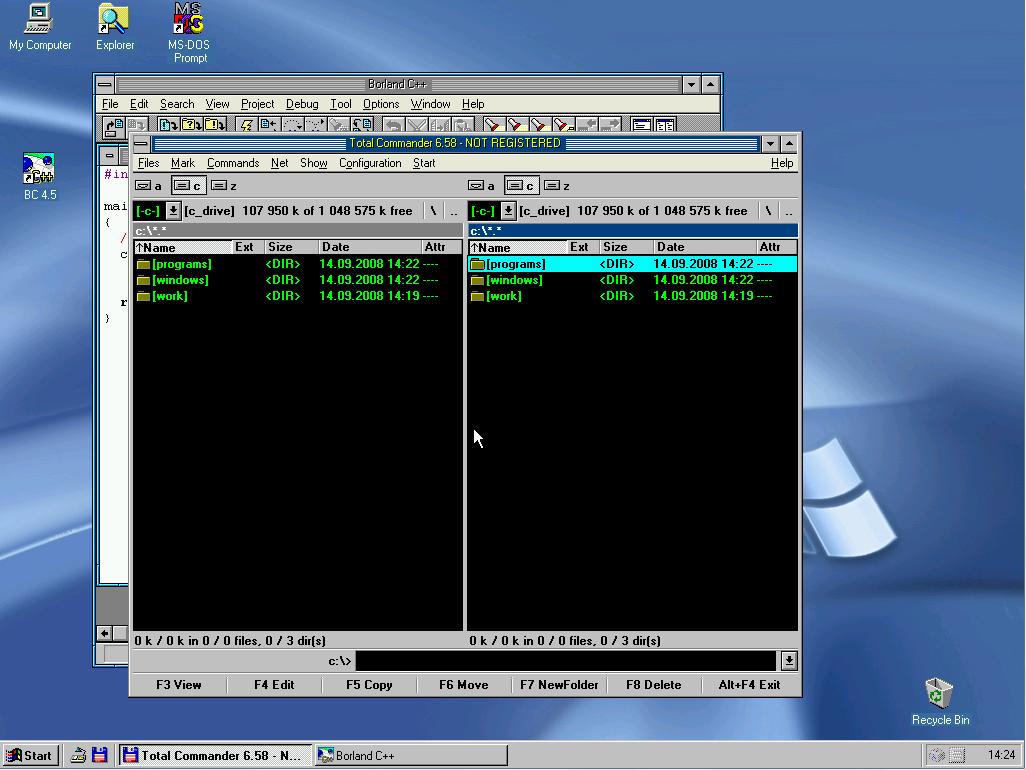1026x770 pixels.
Task: Click the left panel c:\*.* path bar
Action: point(298,230)
